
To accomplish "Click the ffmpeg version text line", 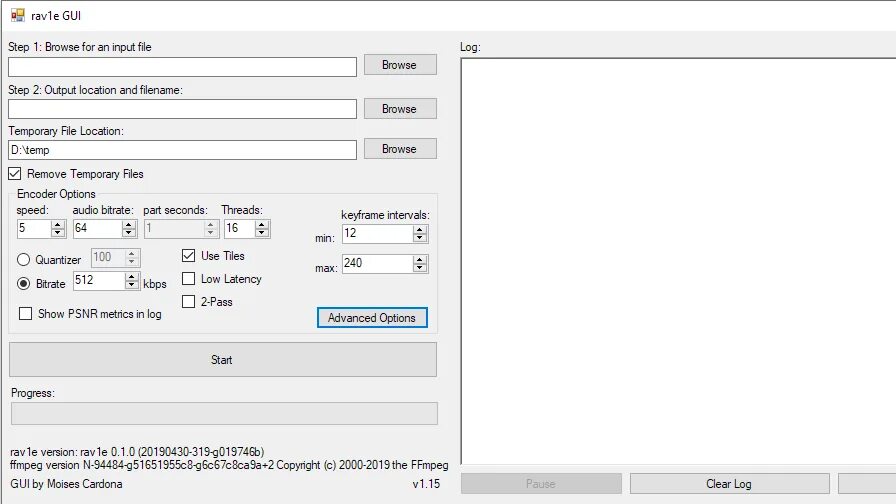I will click(229, 465).
